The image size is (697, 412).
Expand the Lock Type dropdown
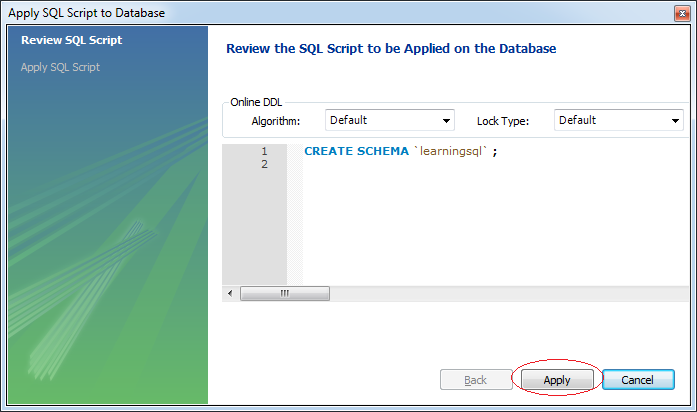click(x=619, y=120)
